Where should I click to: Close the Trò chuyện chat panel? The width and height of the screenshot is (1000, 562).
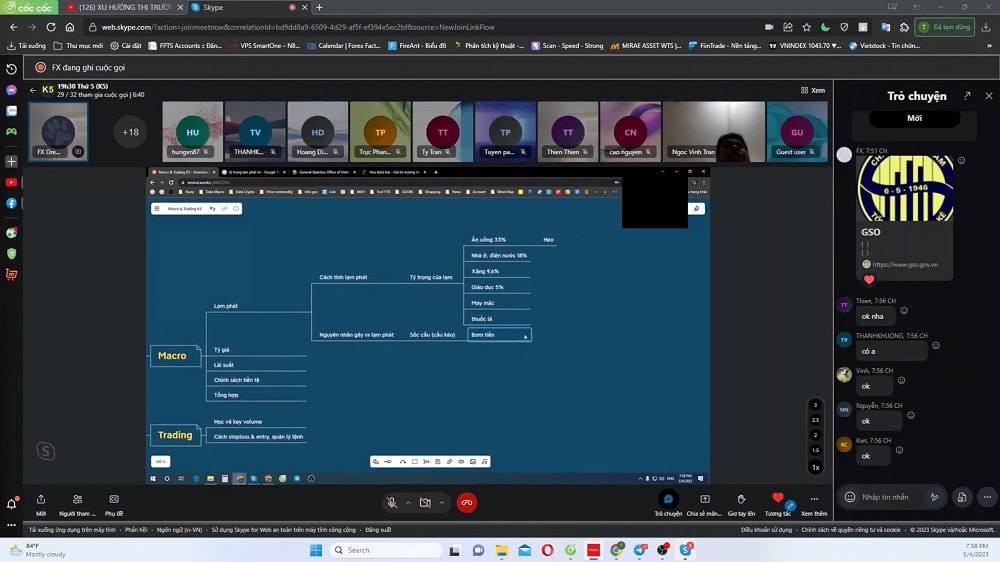(989, 96)
